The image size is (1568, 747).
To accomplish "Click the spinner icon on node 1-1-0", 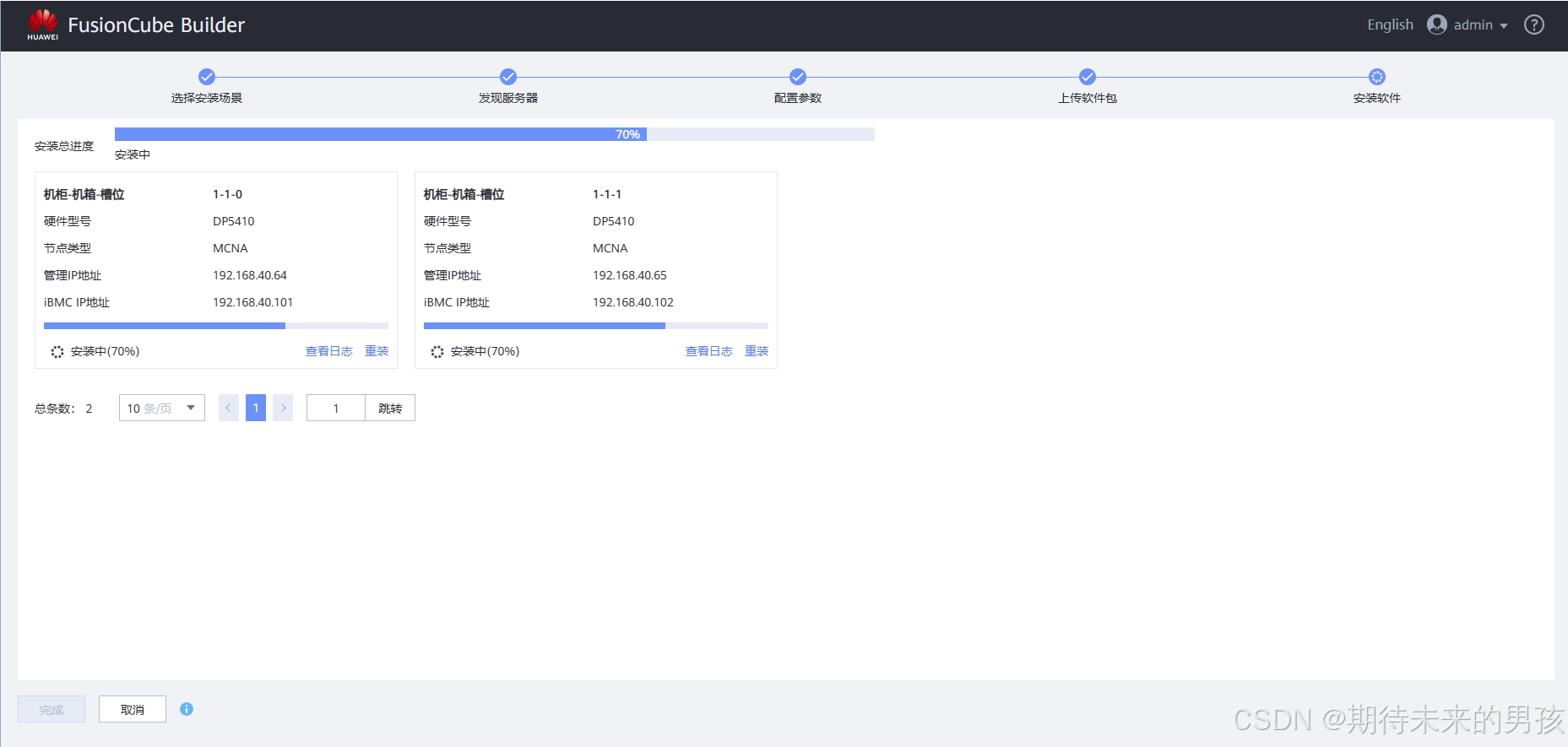I will (57, 352).
